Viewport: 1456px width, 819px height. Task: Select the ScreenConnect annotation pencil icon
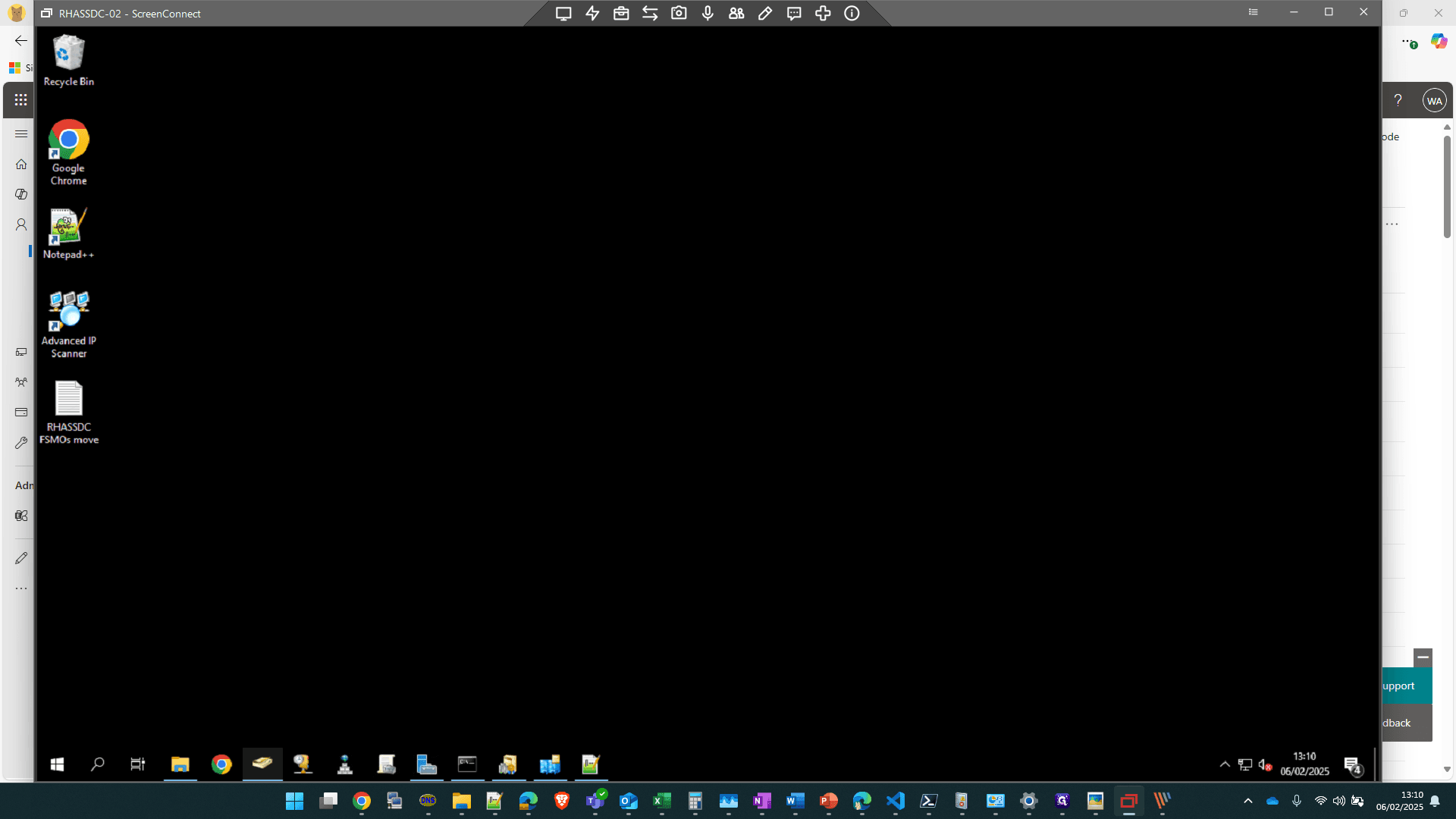765,14
